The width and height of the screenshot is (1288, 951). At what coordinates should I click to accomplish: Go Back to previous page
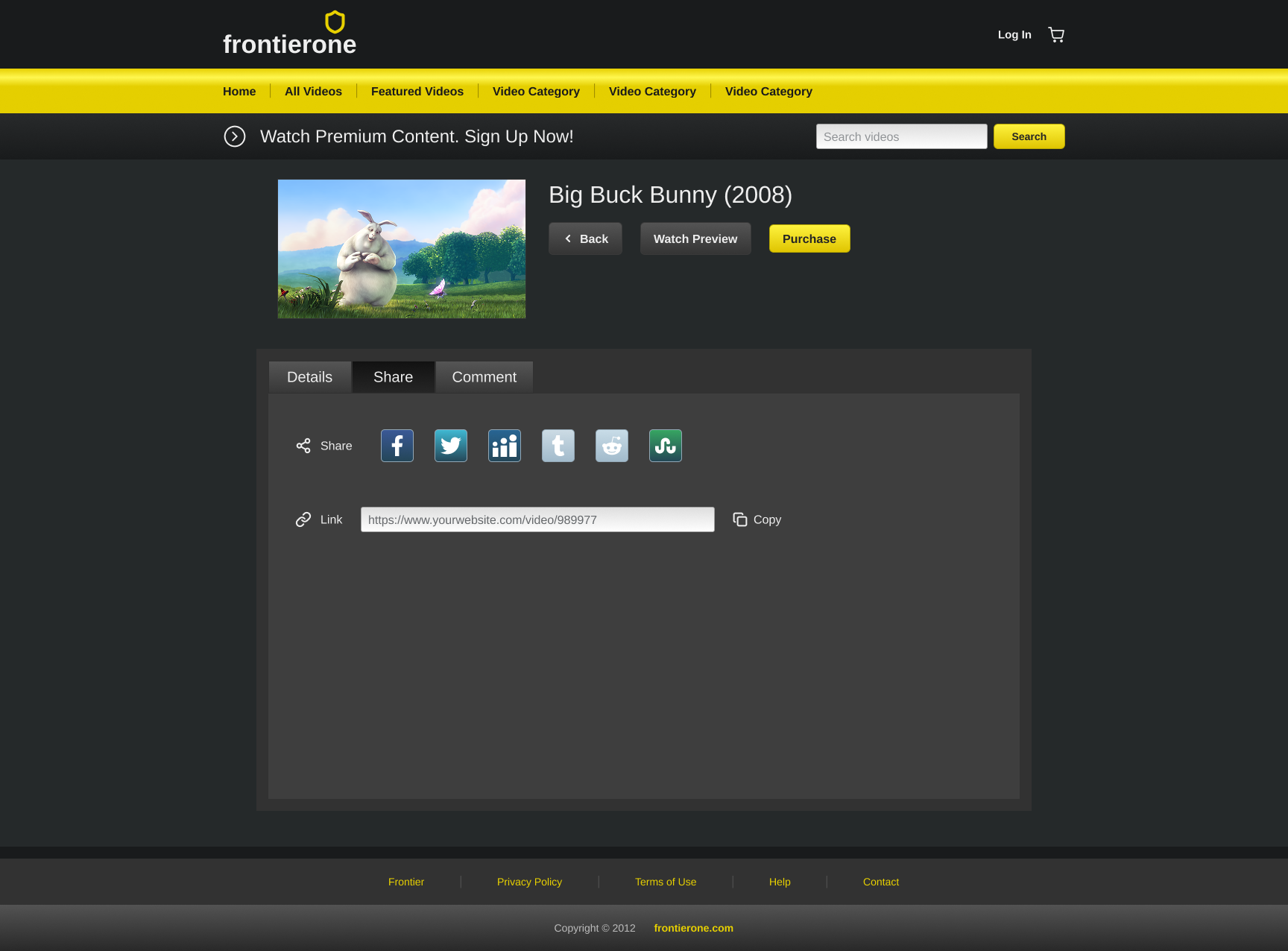click(586, 238)
